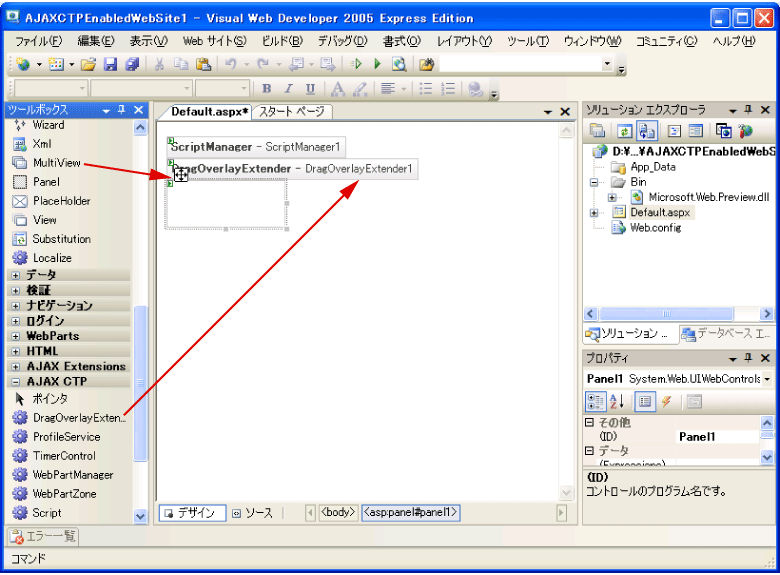The height and width of the screenshot is (575, 780).
Task: Open the ツール(T) menu
Action: pyautogui.click(x=528, y=41)
